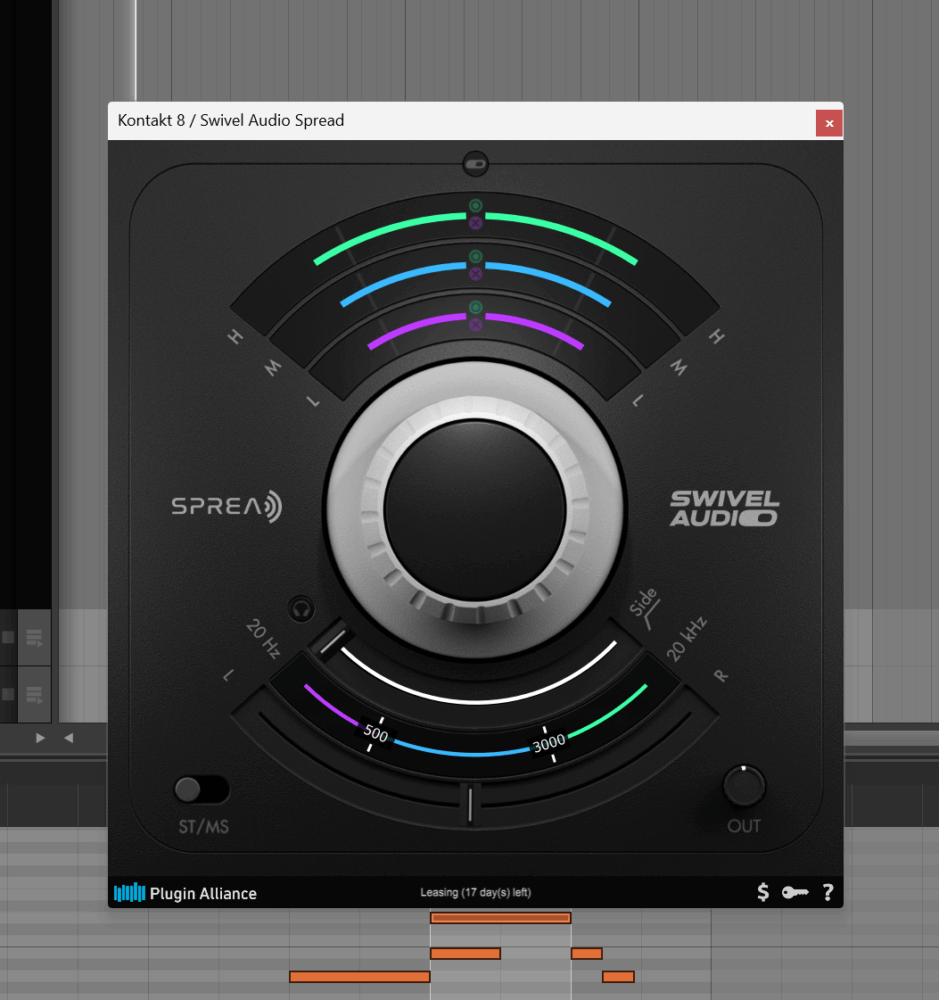Click the left-pointing triangle in the DAW

68,738
